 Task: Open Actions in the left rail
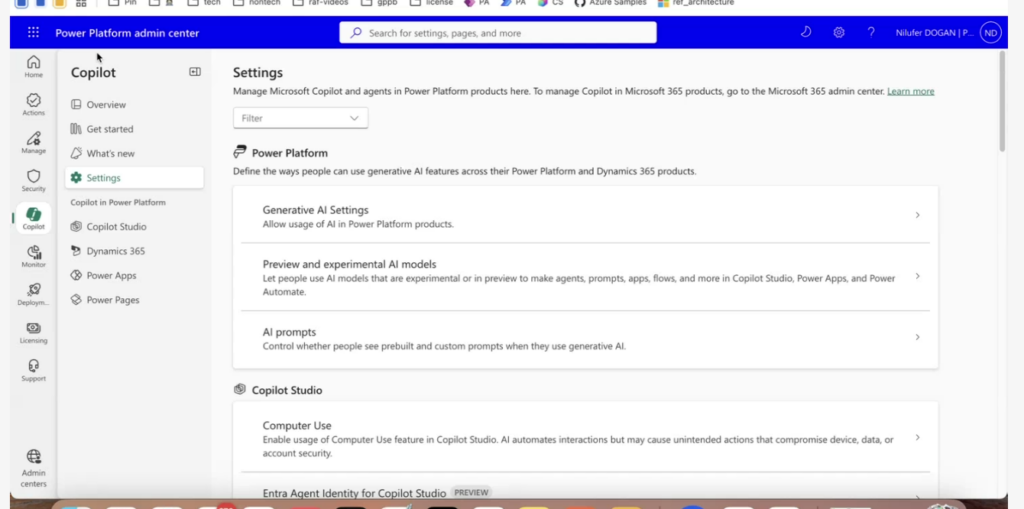(33, 104)
